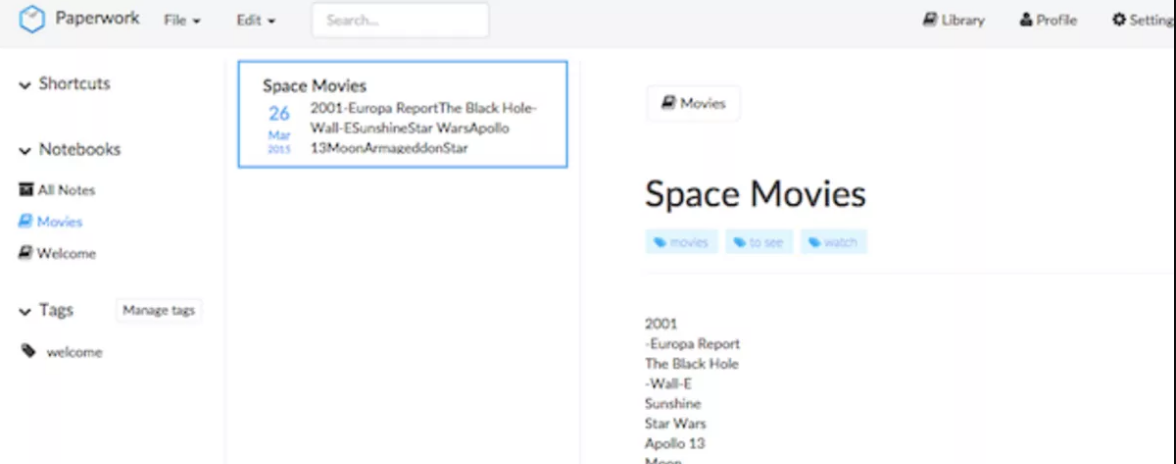Viewport: 1176px width, 464px height.
Task: Click the text "The Black Hole" in note
Action: pos(692,364)
